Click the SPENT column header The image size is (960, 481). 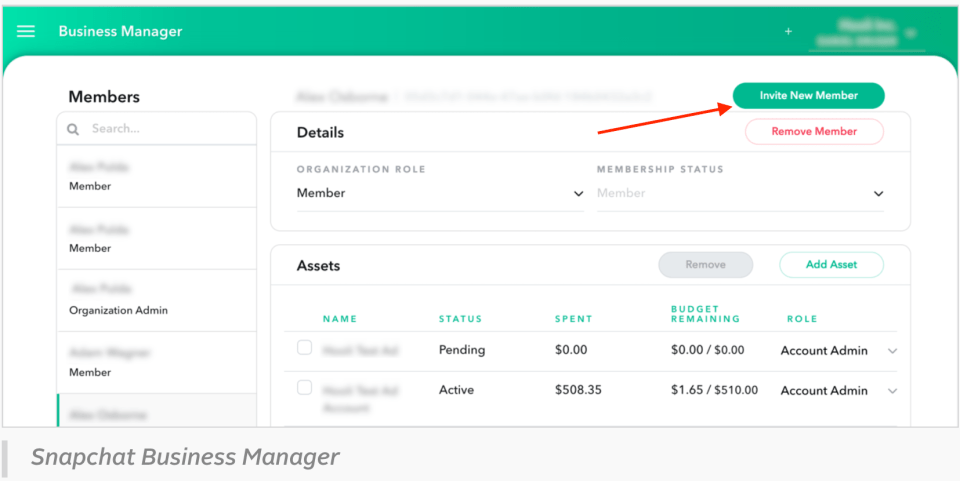coord(574,319)
